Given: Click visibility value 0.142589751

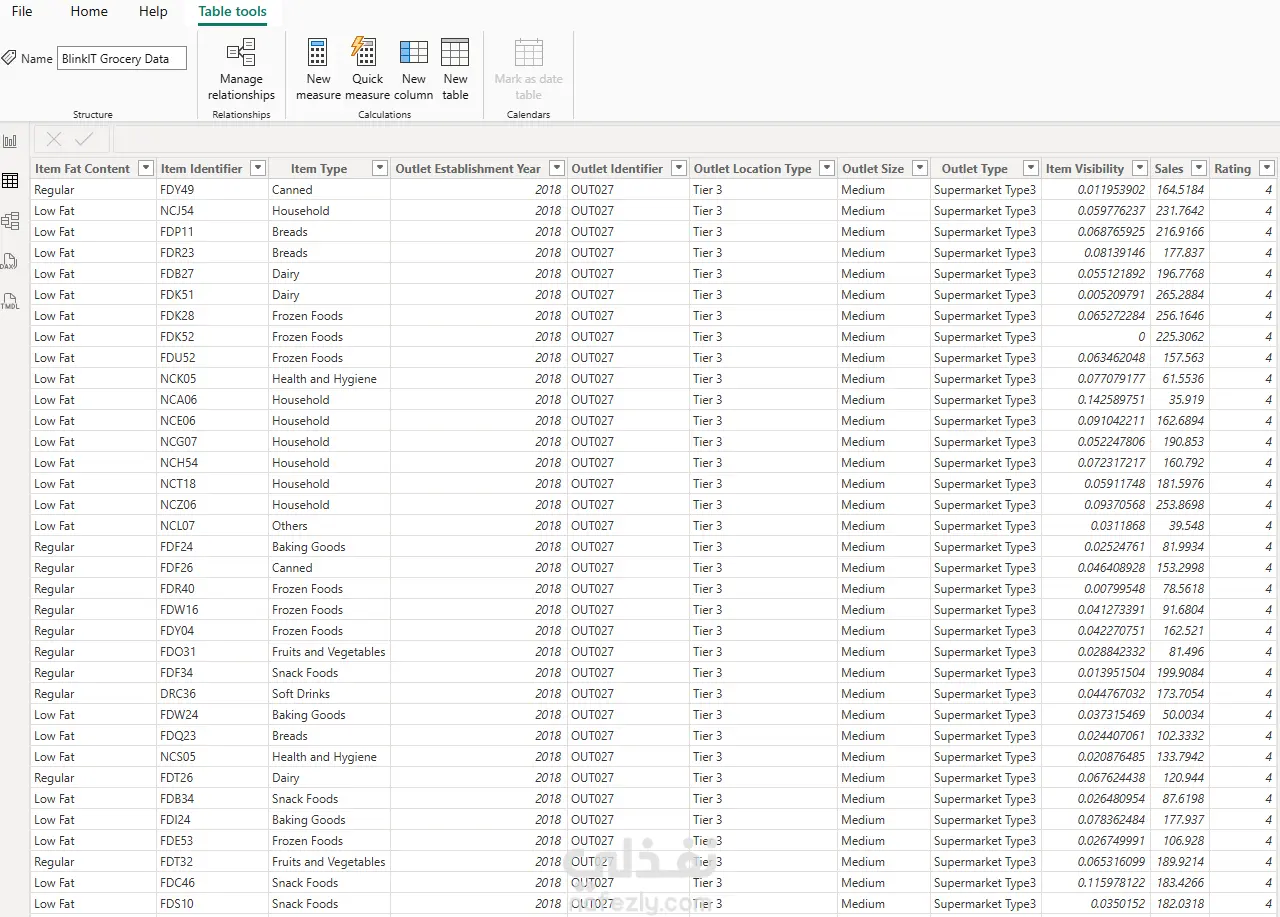Looking at the screenshot, I should (1094, 400).
